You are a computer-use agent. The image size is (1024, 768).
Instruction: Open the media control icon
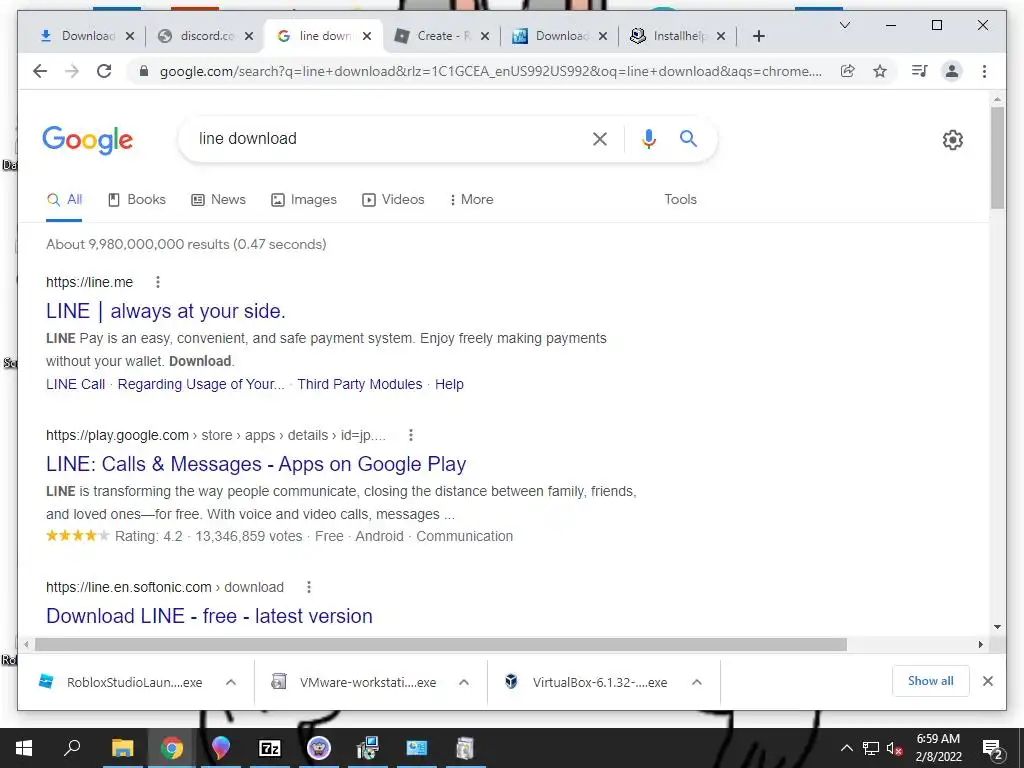point(920,71)
